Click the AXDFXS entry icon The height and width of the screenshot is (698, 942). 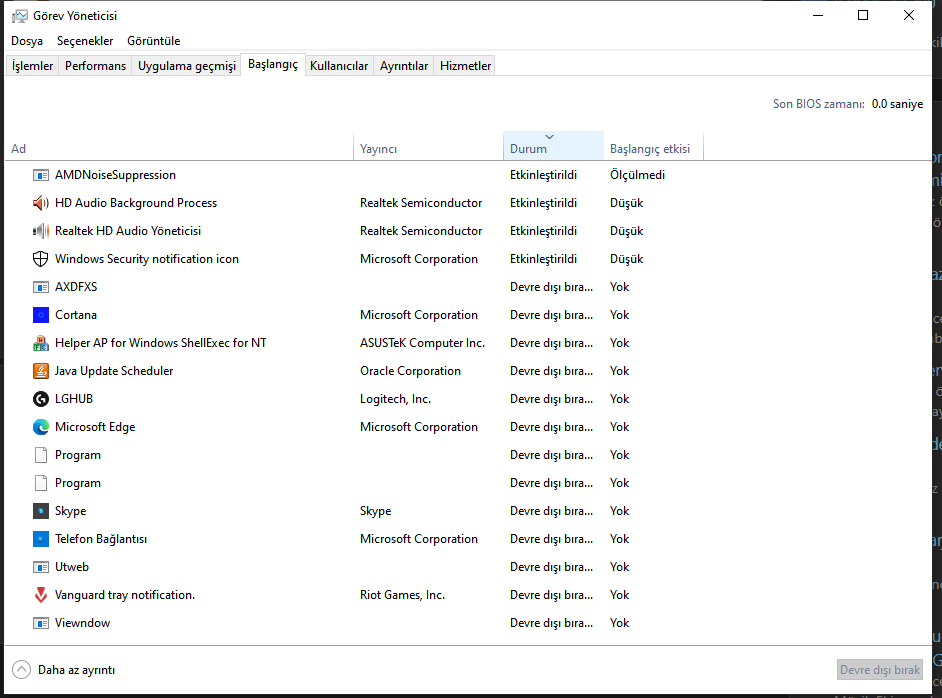[40, 287]
